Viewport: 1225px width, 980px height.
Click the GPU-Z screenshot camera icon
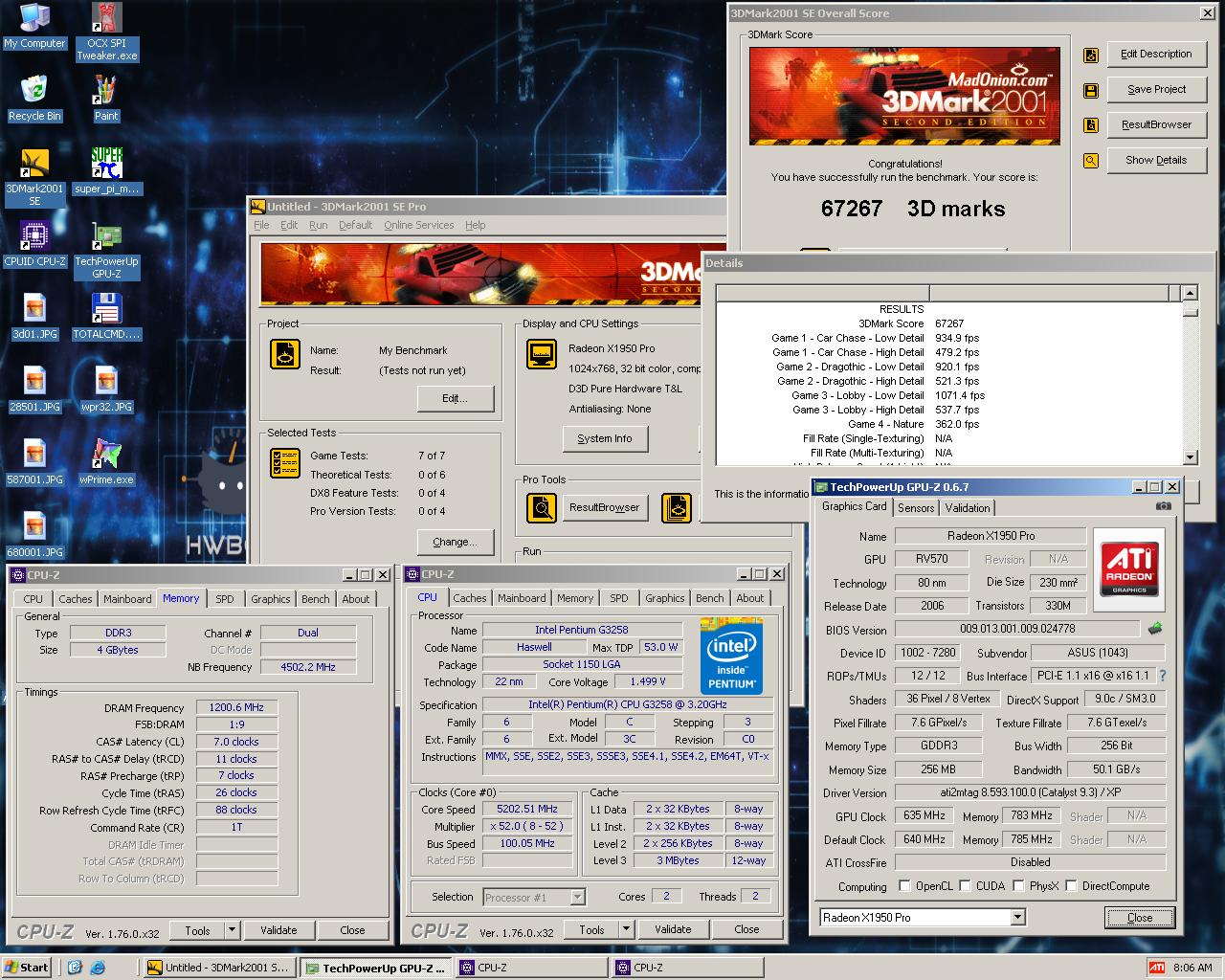pyautogui.click(x=1164, y=506)
